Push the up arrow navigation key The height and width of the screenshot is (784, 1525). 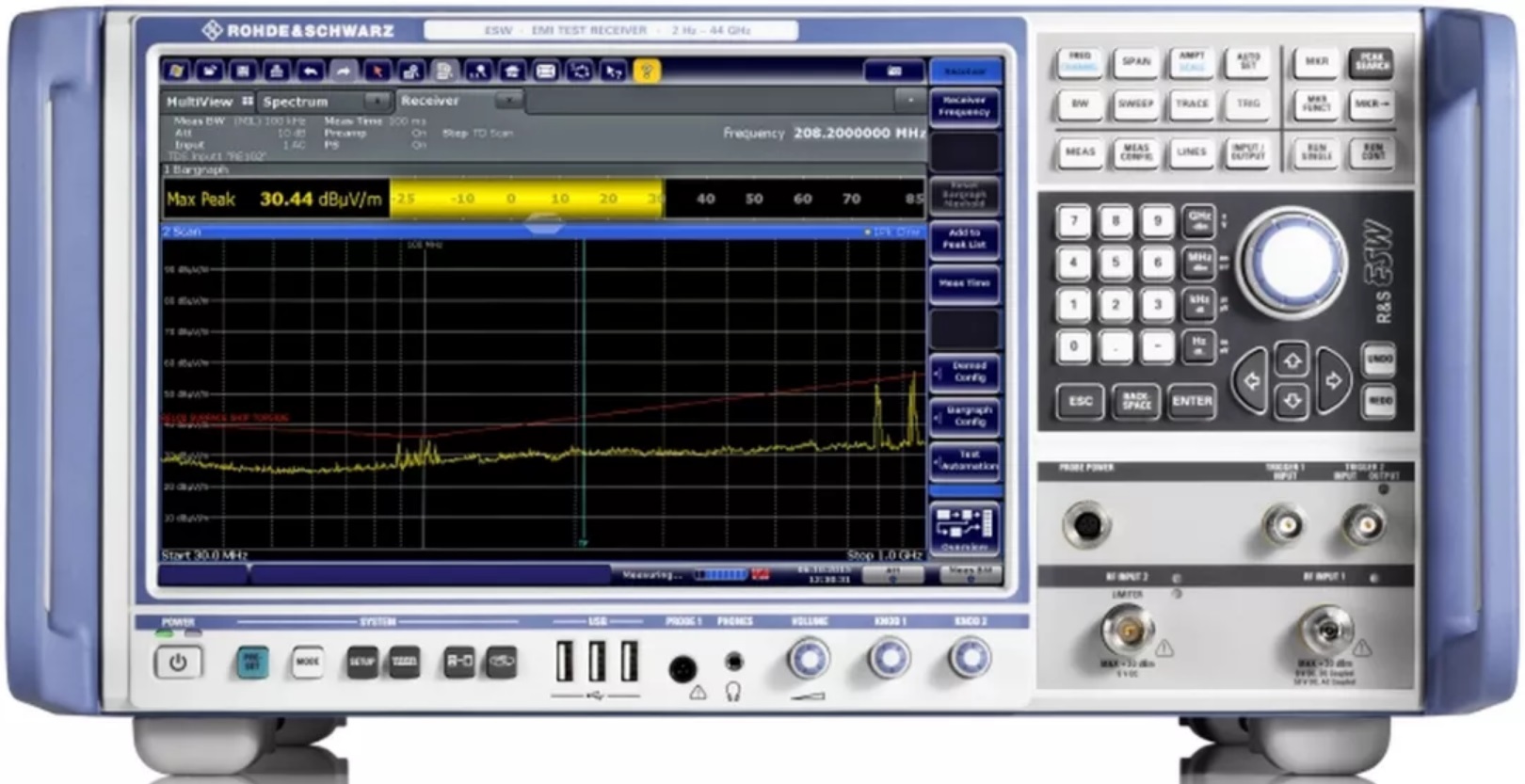1292,360
